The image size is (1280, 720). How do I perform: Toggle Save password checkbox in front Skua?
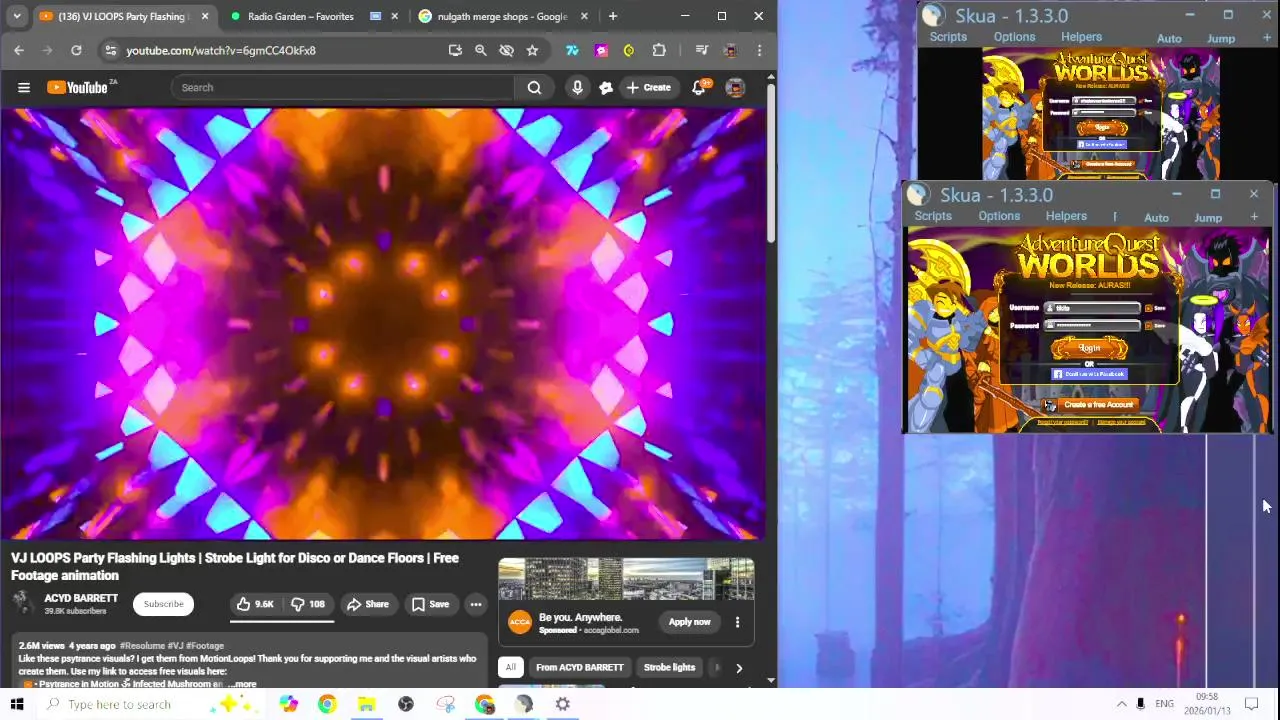[x=1148, y=325]
